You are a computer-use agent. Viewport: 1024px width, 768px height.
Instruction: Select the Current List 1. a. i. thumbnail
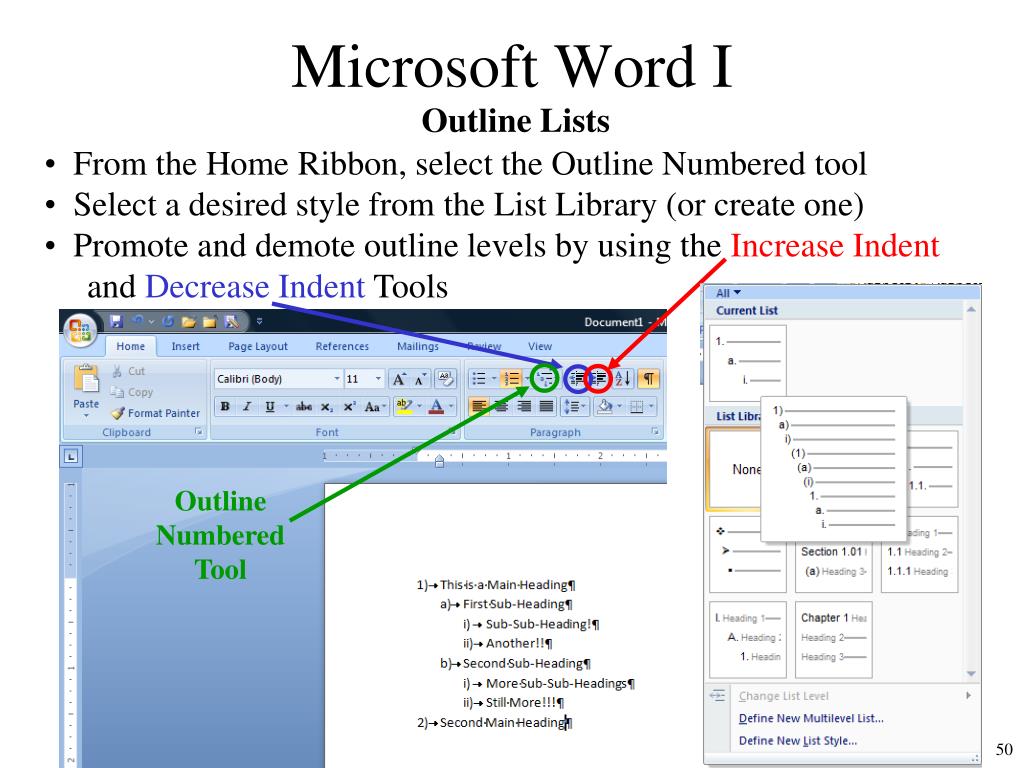point(748,363)
